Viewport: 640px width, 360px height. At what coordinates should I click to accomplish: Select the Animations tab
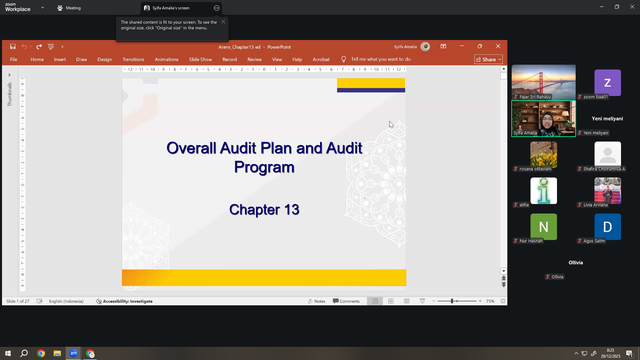point(167,60)
